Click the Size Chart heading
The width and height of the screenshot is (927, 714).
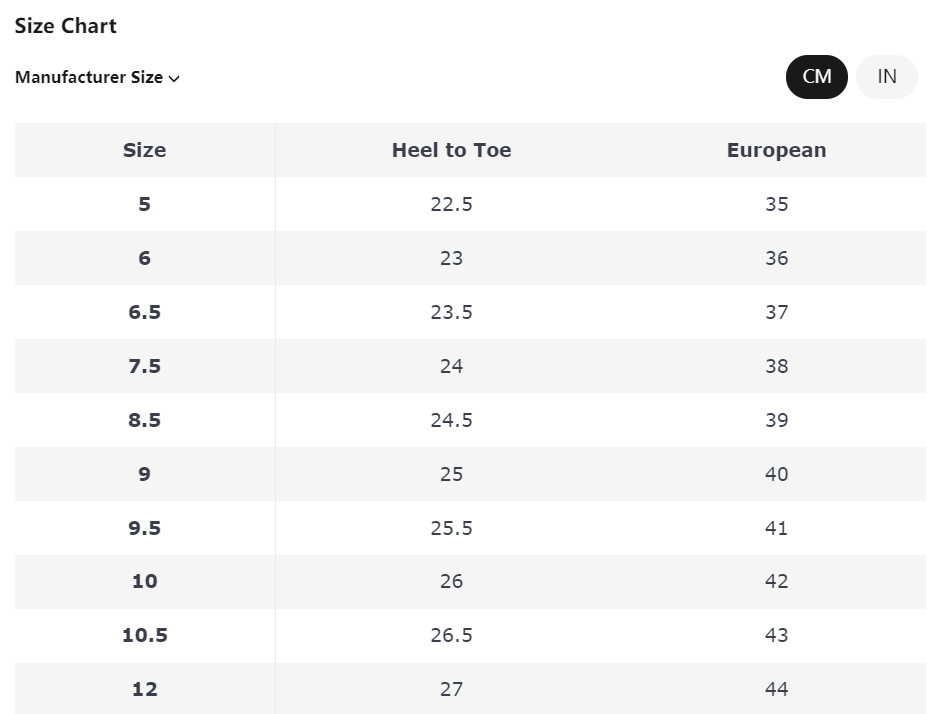(x=66, y=26)
